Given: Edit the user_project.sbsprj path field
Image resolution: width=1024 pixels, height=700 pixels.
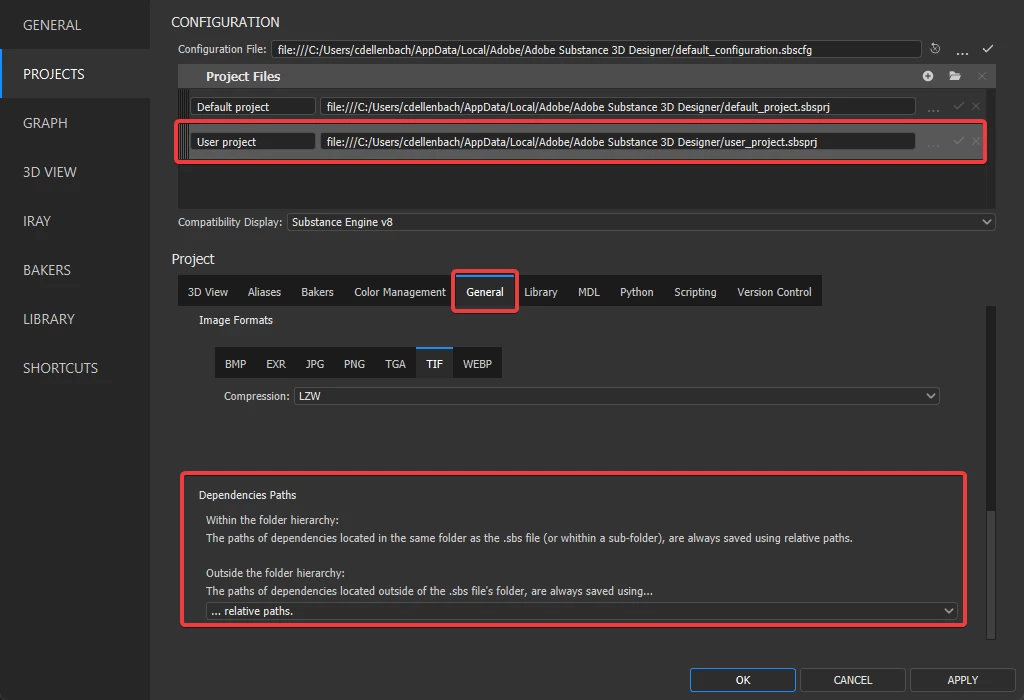Looking at the screenshot, I should click(x=617, y=142).
